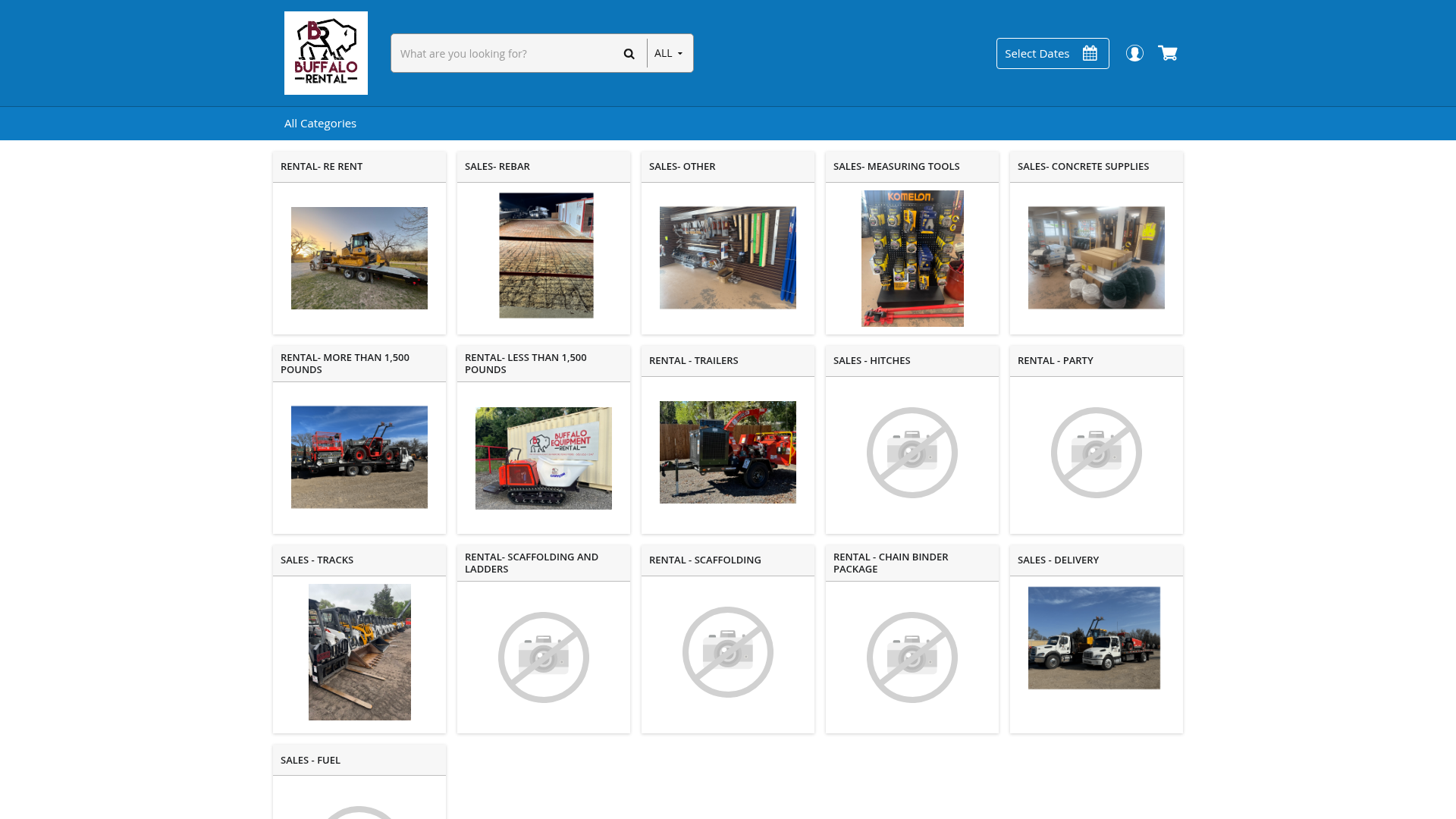The width and height of the screenshot is (1456, 819).
Task: Click the SALES - TRACKS skid steer image
Action: tap(359, 651)
